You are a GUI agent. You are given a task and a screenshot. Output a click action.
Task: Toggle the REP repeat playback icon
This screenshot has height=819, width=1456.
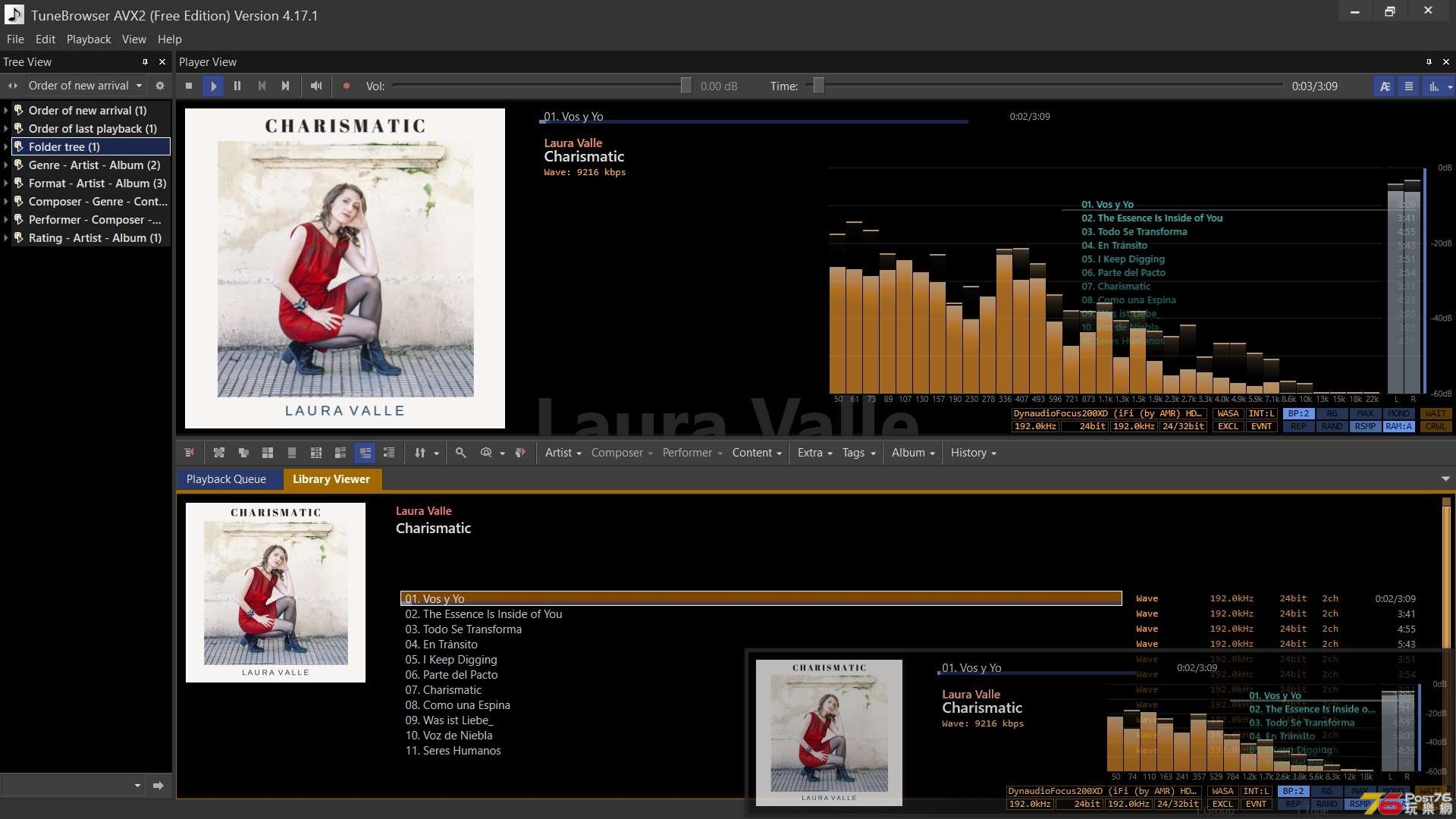click(1296, 428)
